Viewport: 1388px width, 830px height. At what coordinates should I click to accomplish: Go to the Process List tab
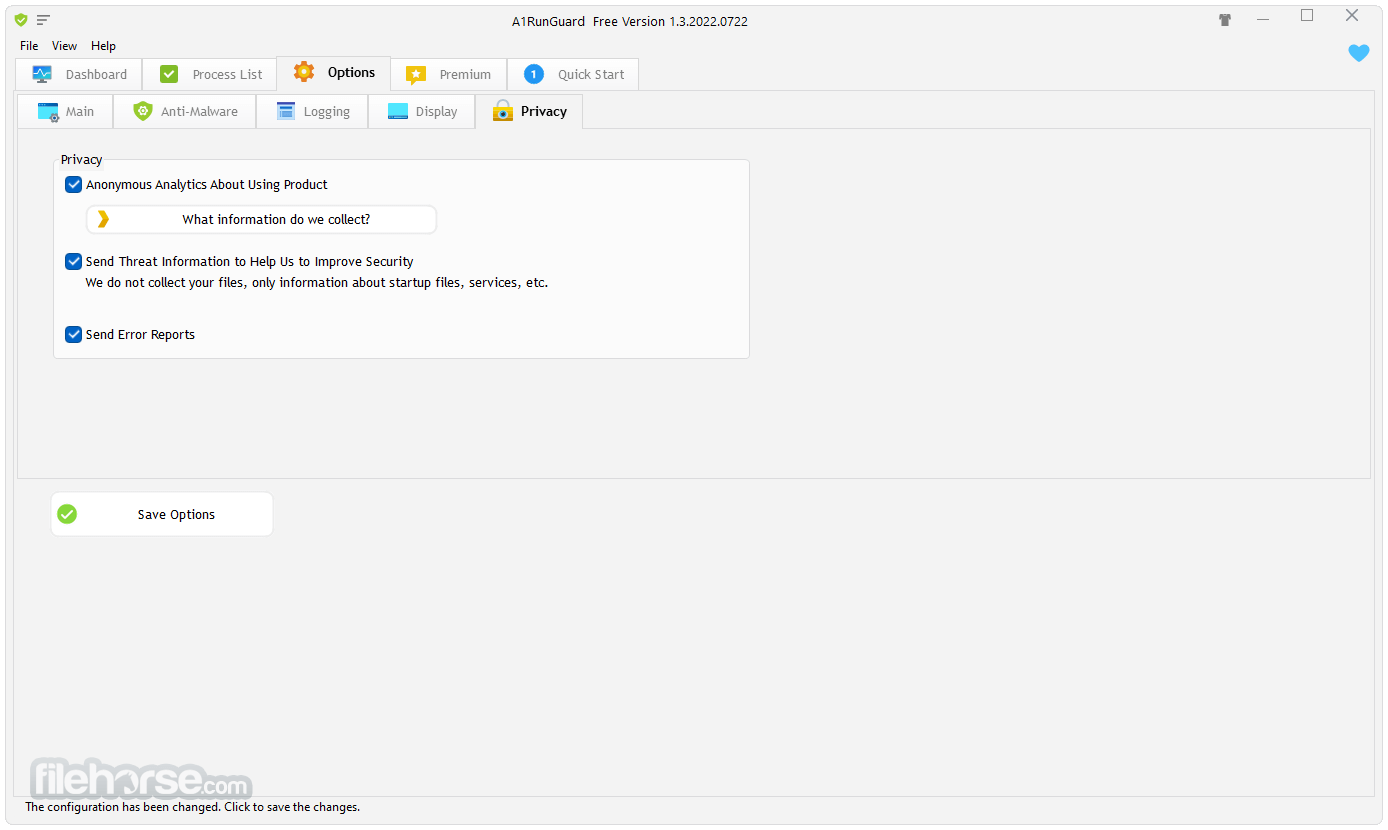pyautogui.click(x=210, y=74)
